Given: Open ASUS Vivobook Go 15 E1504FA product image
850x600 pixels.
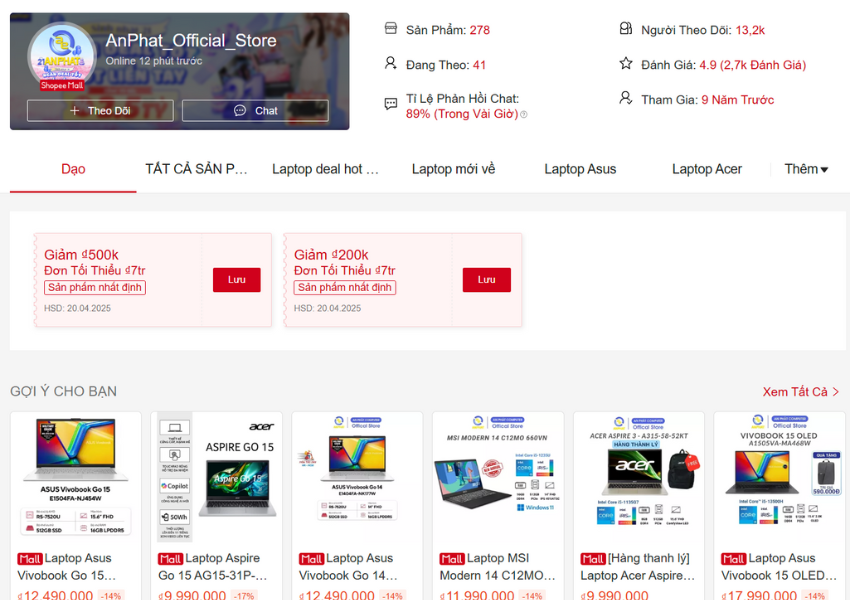Looking at the screenshot, I should tap(76, 477).
